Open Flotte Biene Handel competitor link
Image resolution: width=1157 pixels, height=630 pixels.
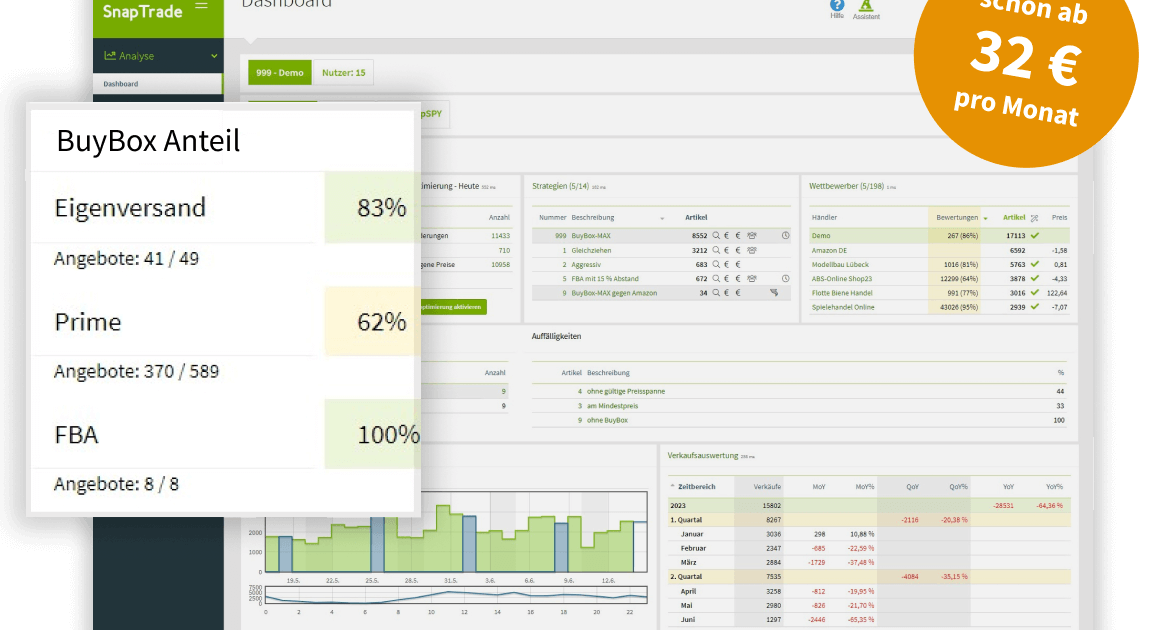(842, 293)
